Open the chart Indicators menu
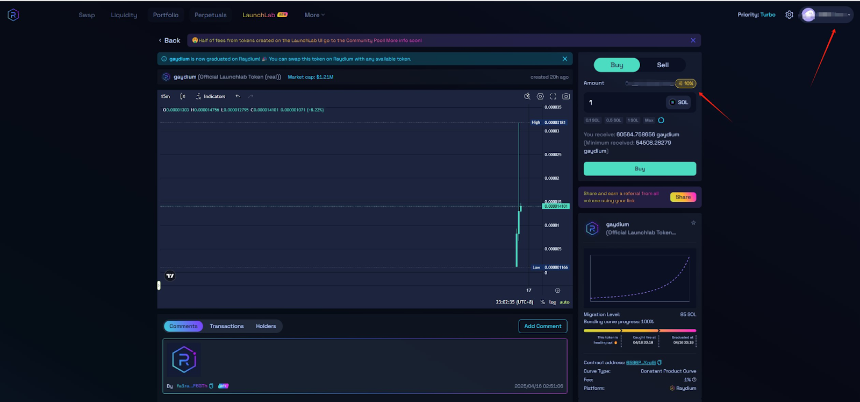This screenshot has height=402, width=860. pos(210,97)
